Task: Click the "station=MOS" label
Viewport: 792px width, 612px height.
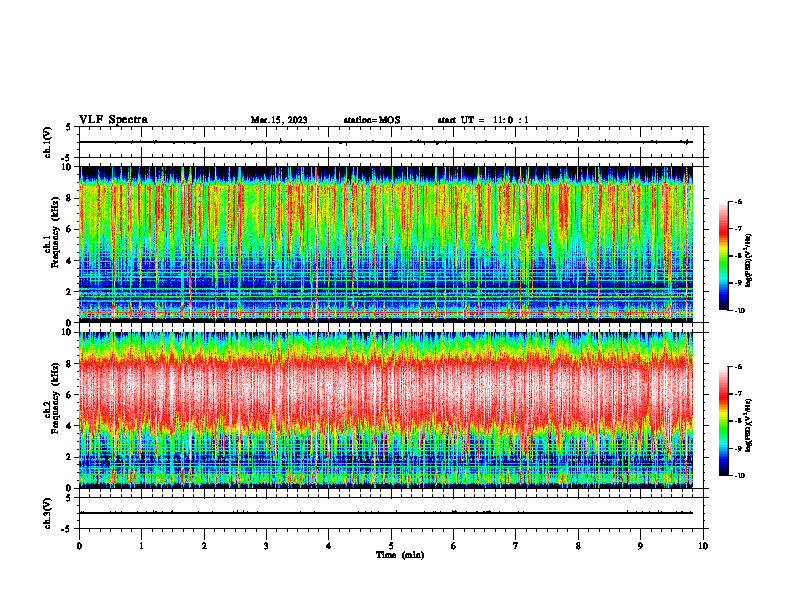Action: pos(372,120)
